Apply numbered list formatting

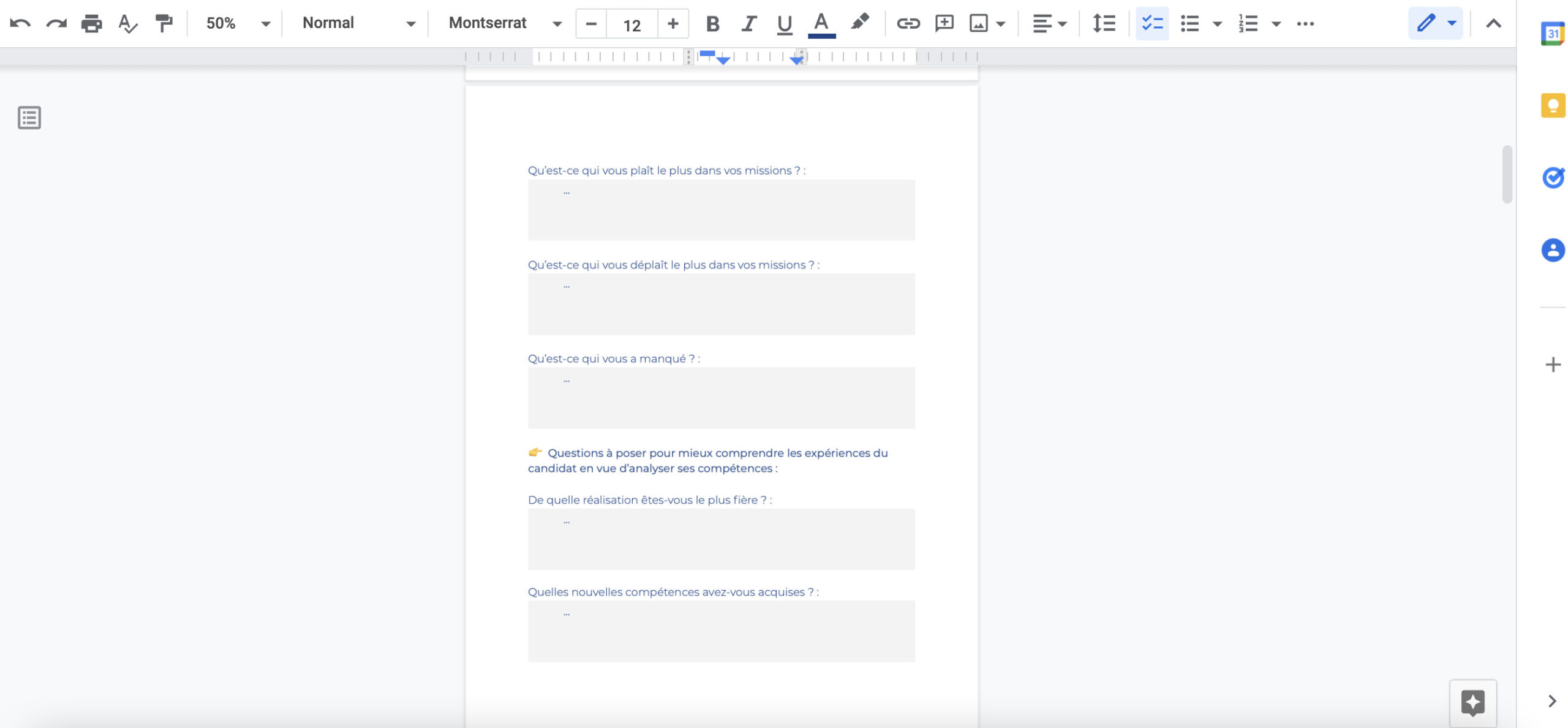1248,24
